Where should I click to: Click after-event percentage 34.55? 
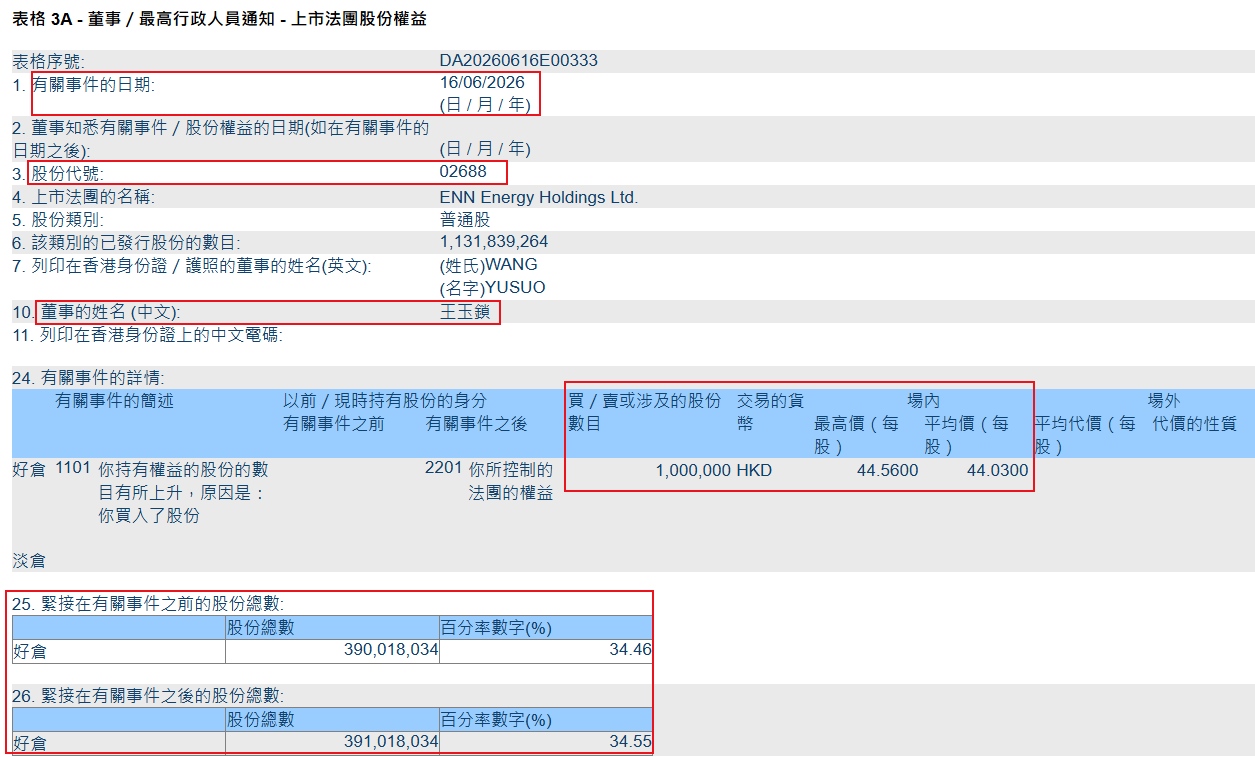coord(632,742)
